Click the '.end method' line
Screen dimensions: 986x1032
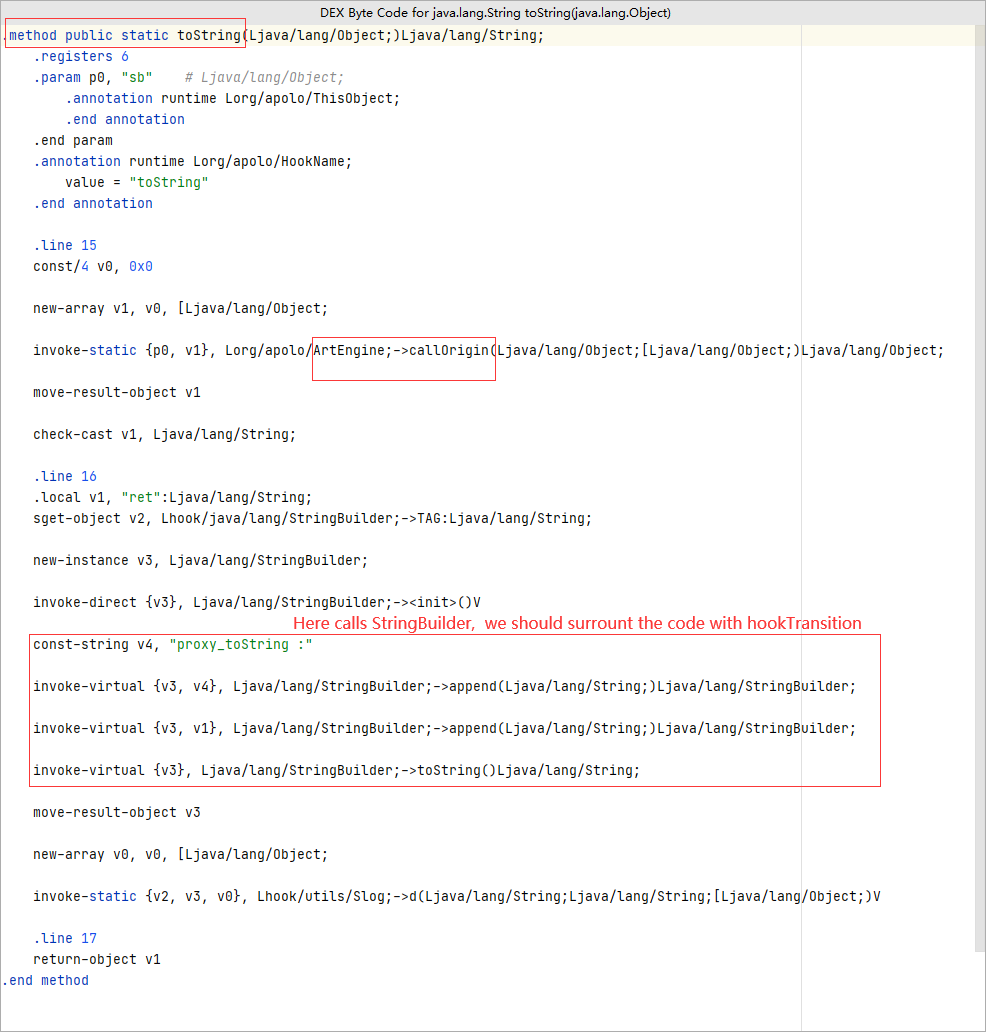click(x=45, y=981)
